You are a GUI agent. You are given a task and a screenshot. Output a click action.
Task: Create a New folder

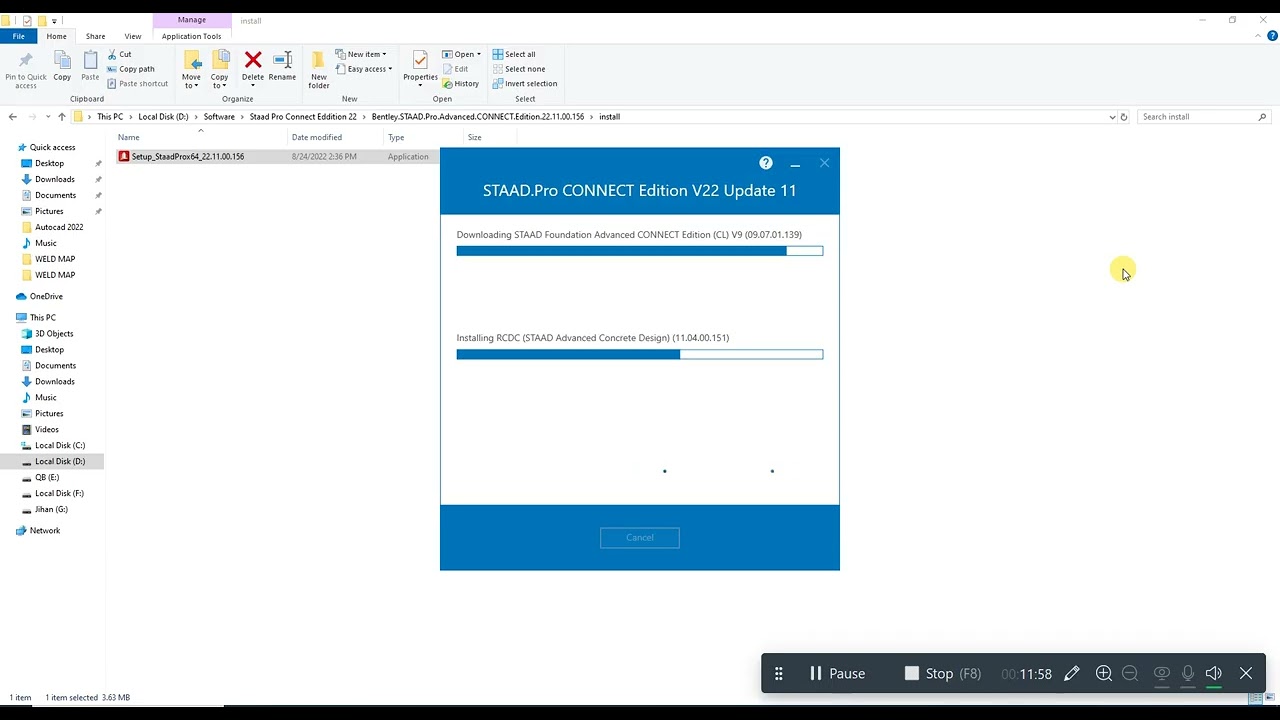319,69
